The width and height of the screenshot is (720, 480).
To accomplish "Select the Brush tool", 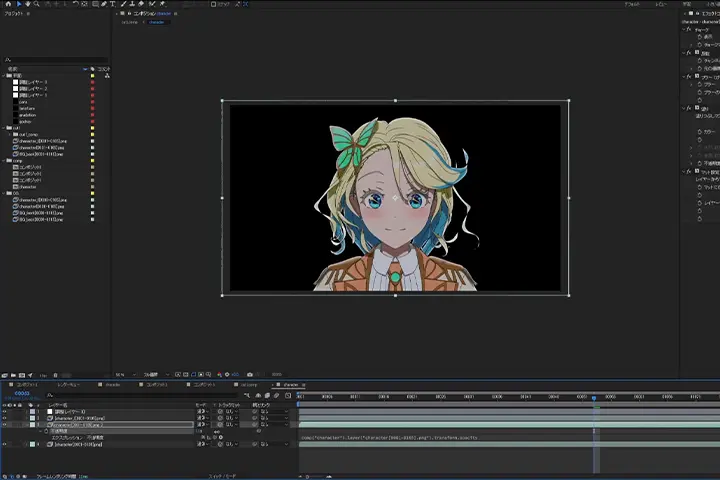I will [x=124, y=4].
